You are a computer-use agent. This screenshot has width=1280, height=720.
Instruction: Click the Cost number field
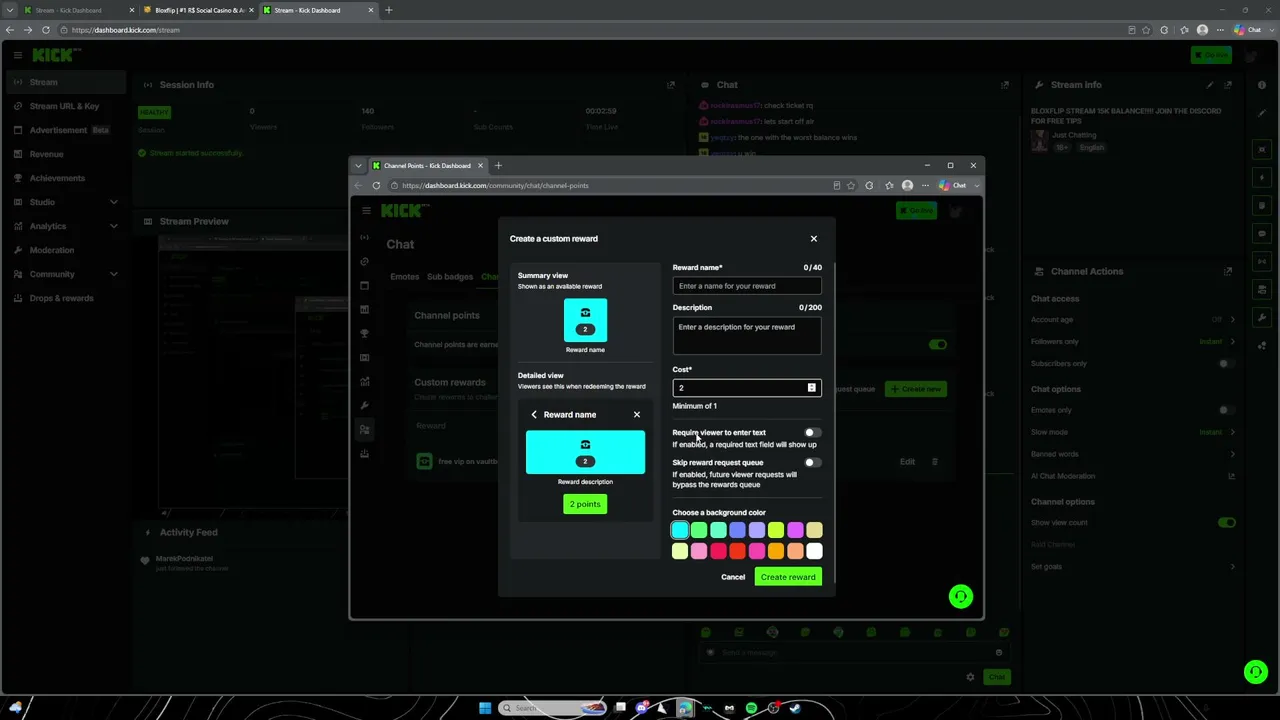coord(747,388)
